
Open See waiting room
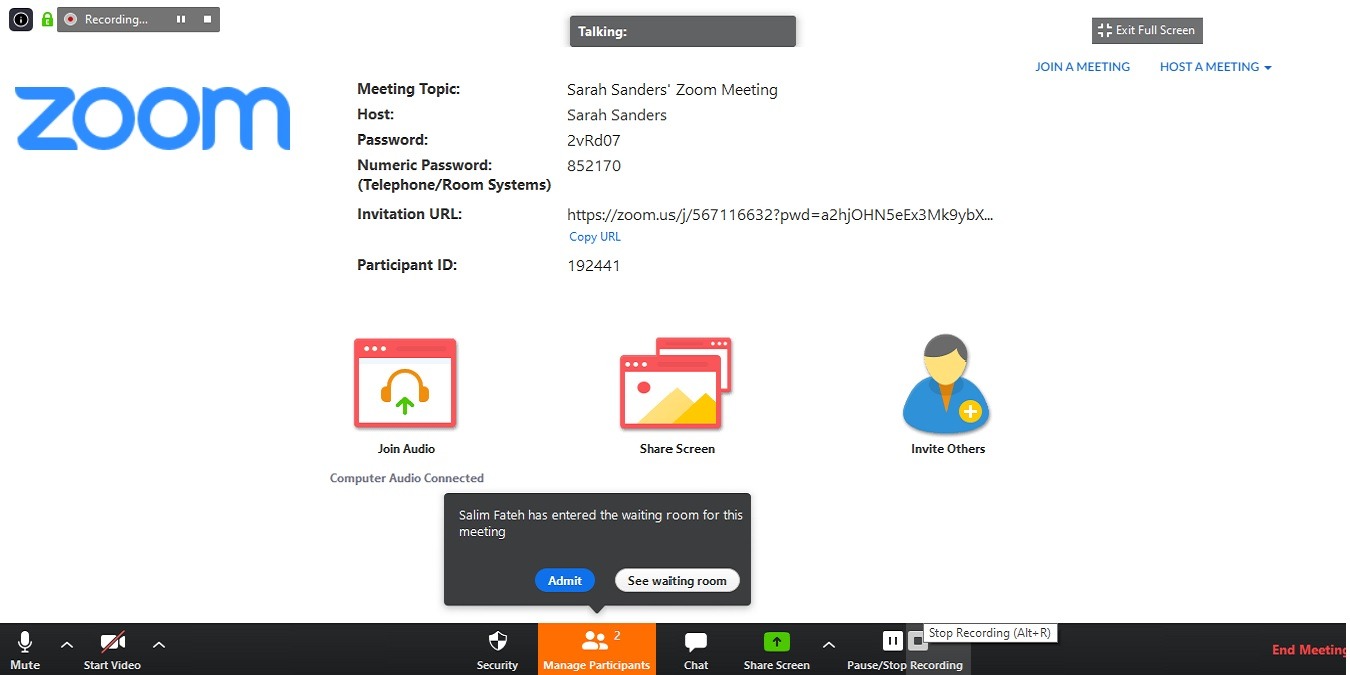[x=677, y=580]
